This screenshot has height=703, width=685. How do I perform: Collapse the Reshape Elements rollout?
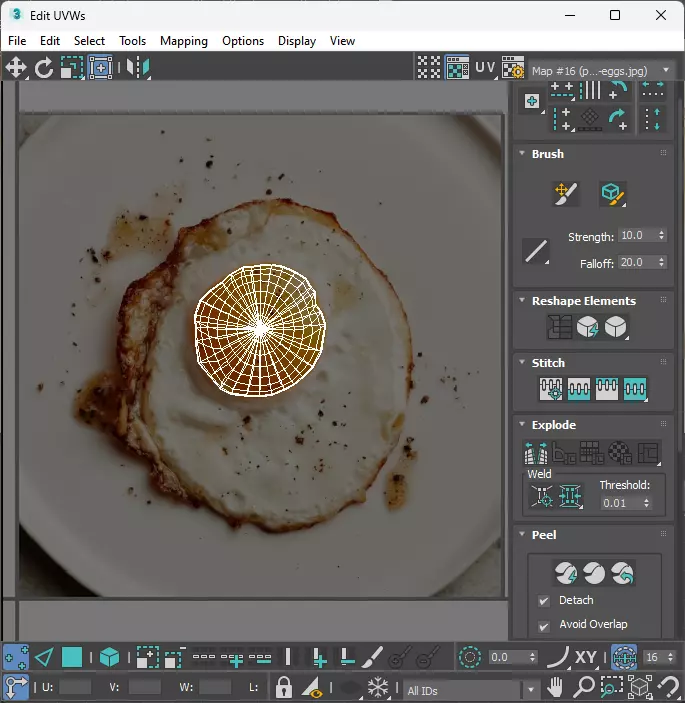(522, 300)
